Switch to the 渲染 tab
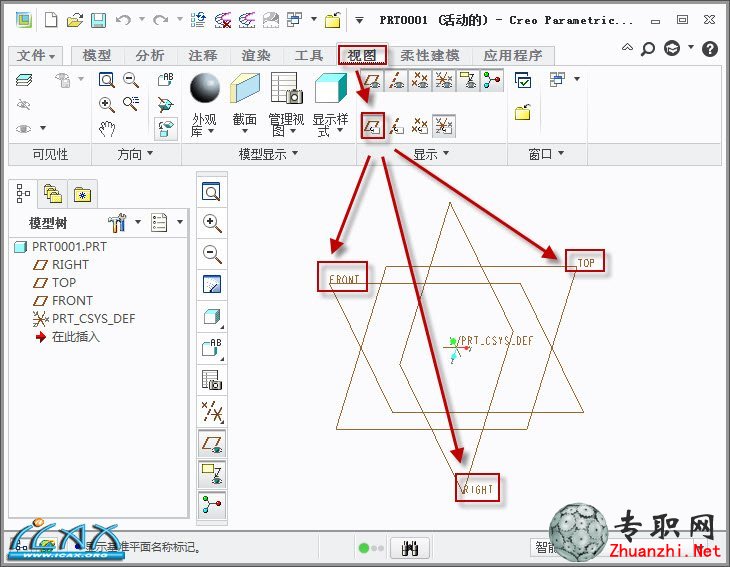Screen dimensions: 730x567 (256, 55)
